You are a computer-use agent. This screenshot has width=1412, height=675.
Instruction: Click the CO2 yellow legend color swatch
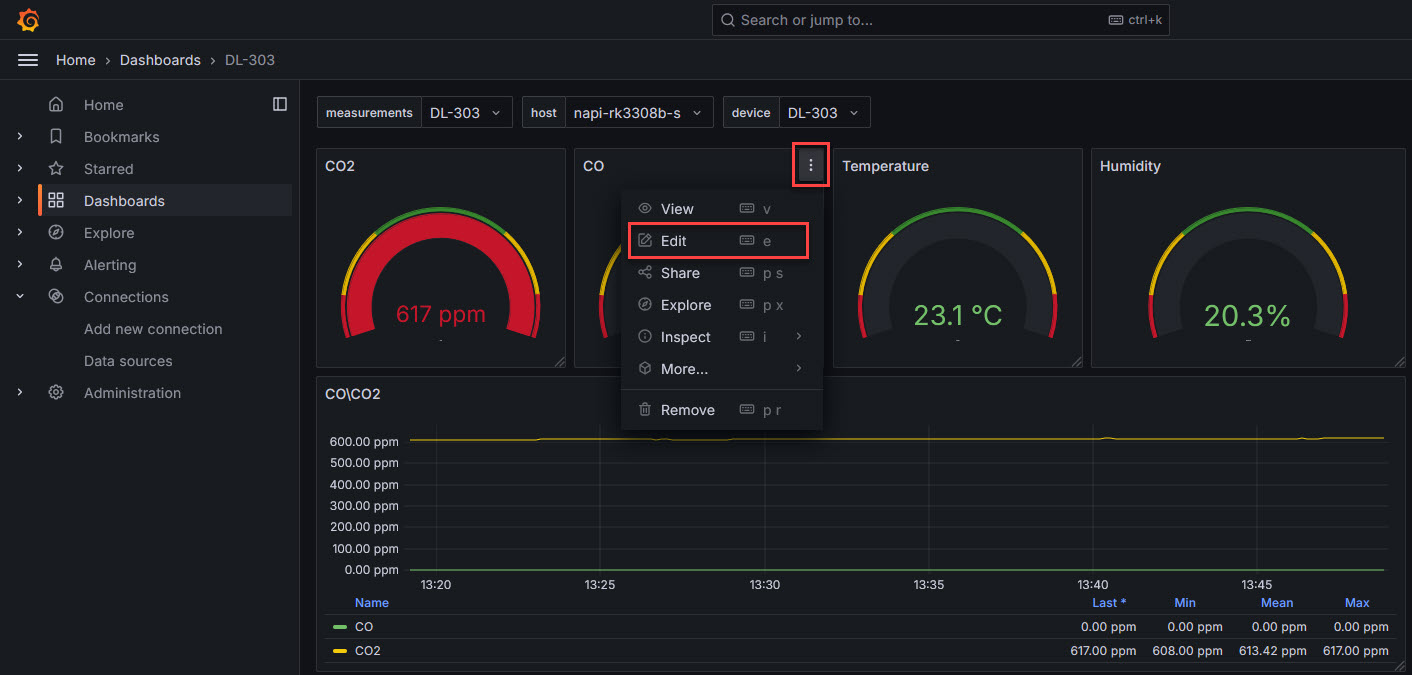(339, 650)
